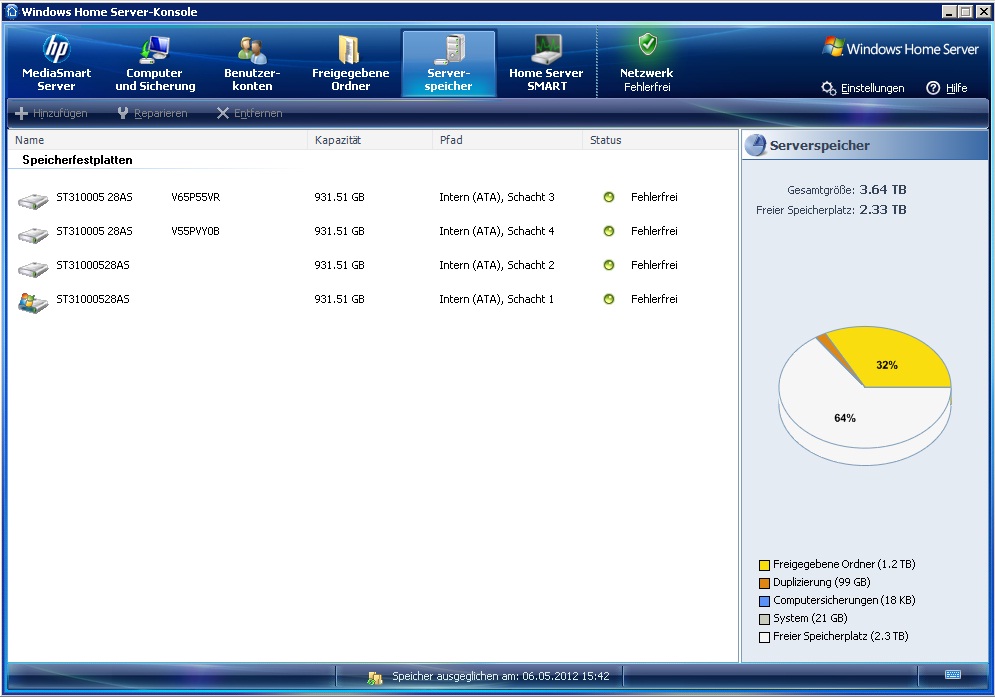Select the drive icon for V55PVY0B disk
Viewport: 995px width, 697px height.
(33, 236)
